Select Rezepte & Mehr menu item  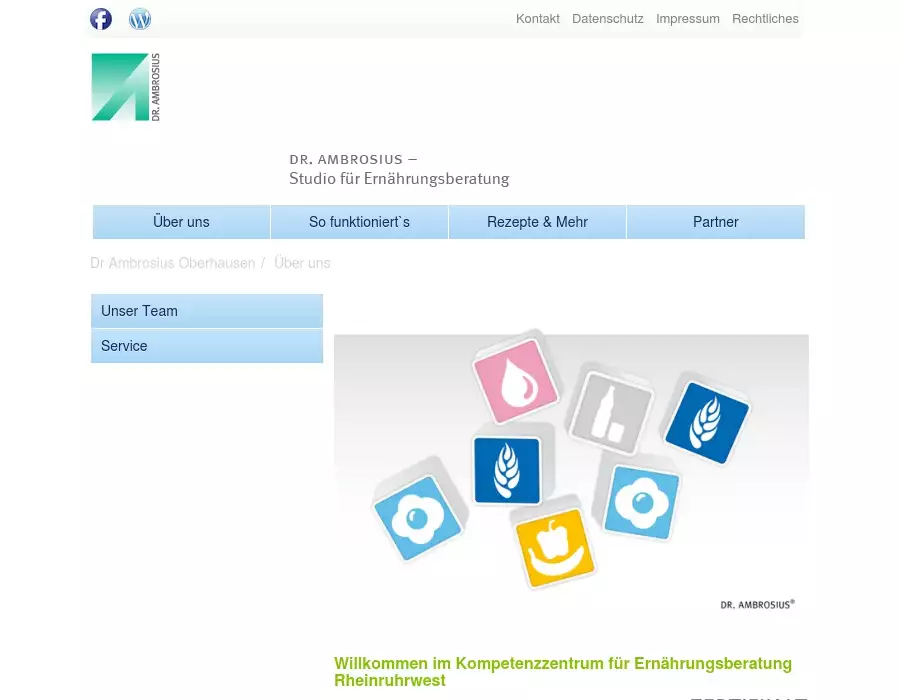(537, 222)
